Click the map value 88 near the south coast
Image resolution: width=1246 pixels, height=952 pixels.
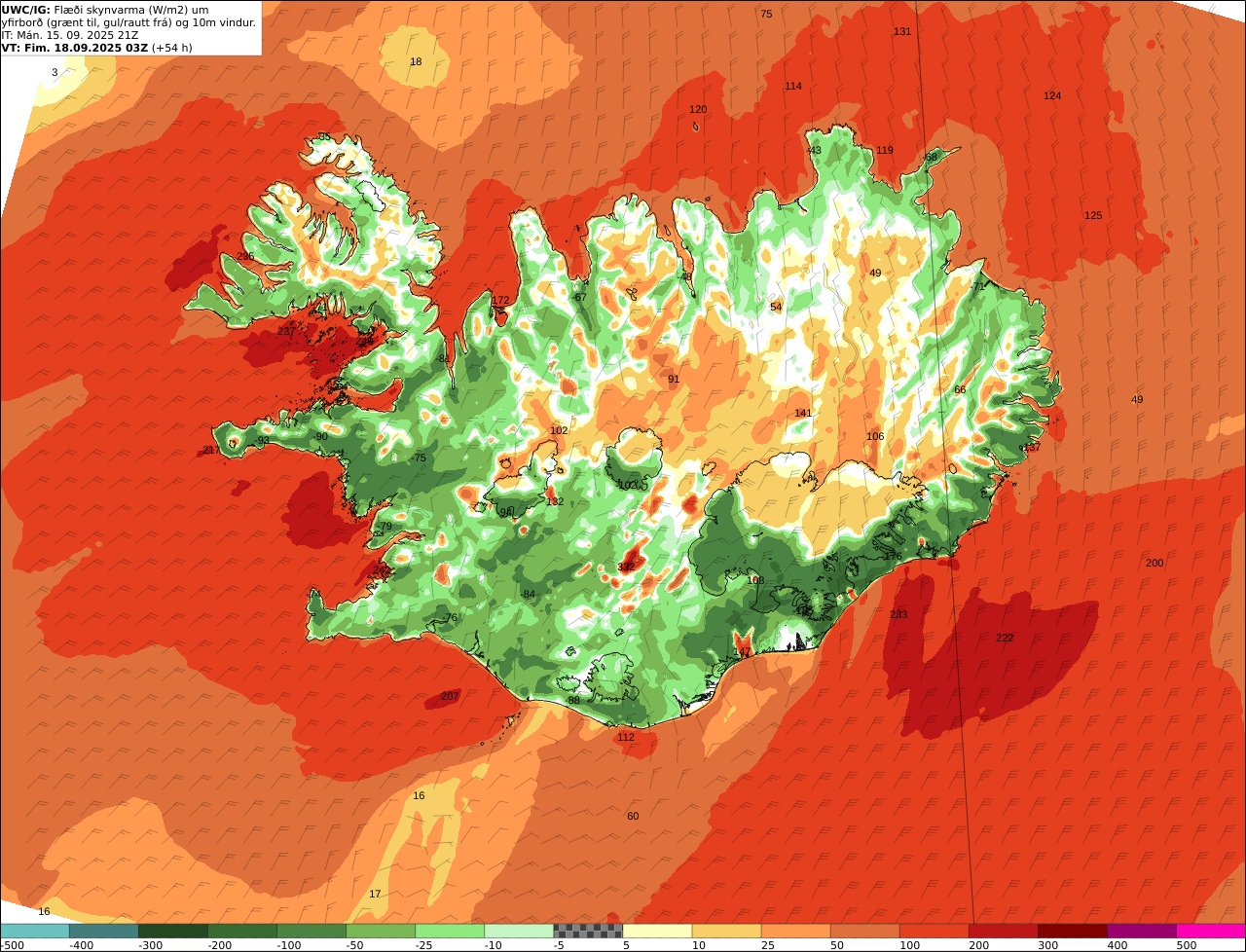[x=573, y=701]
